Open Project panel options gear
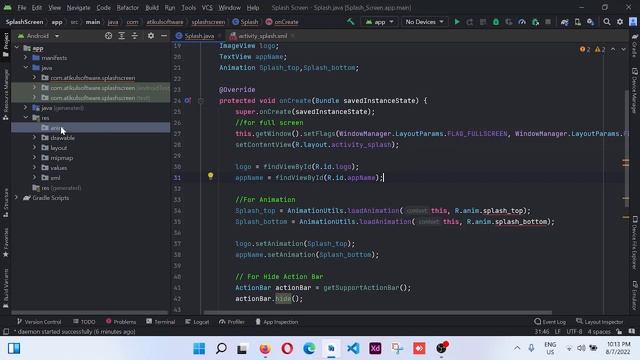 (x=151, y=36)
